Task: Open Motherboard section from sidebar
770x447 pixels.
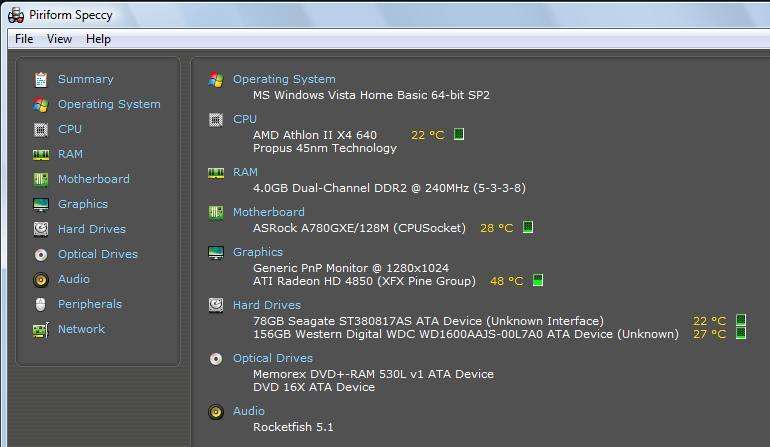Action: pos(94,179)
